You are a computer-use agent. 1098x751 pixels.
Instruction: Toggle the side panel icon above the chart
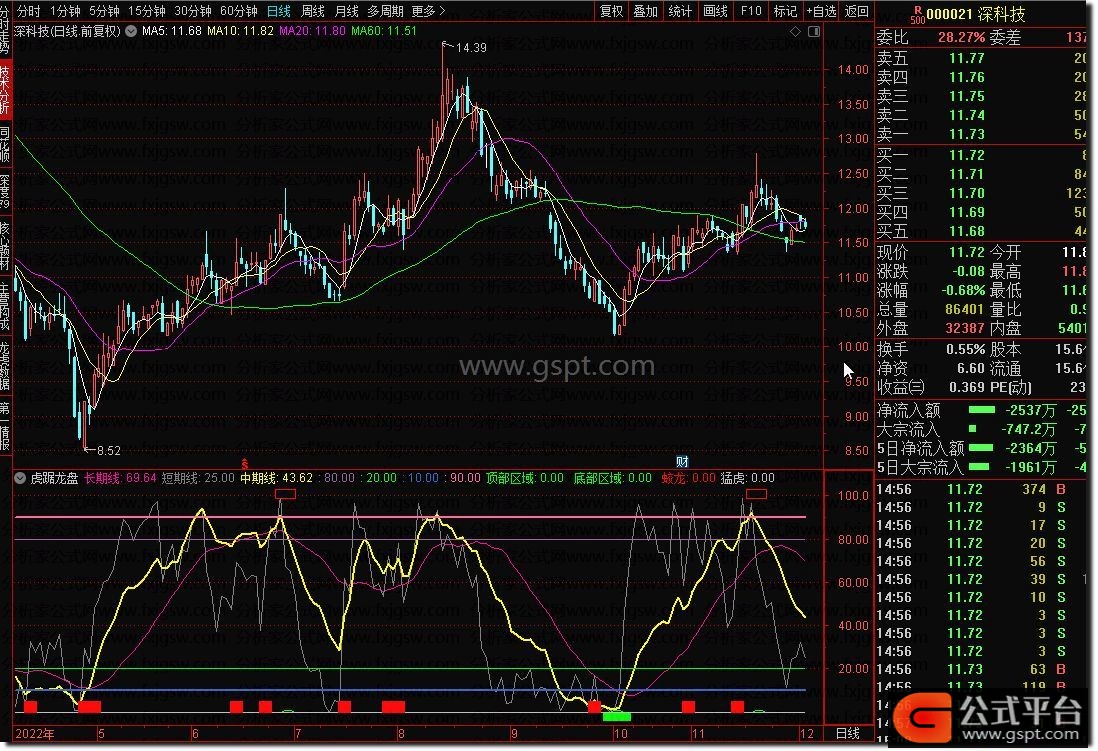(814, 32)
